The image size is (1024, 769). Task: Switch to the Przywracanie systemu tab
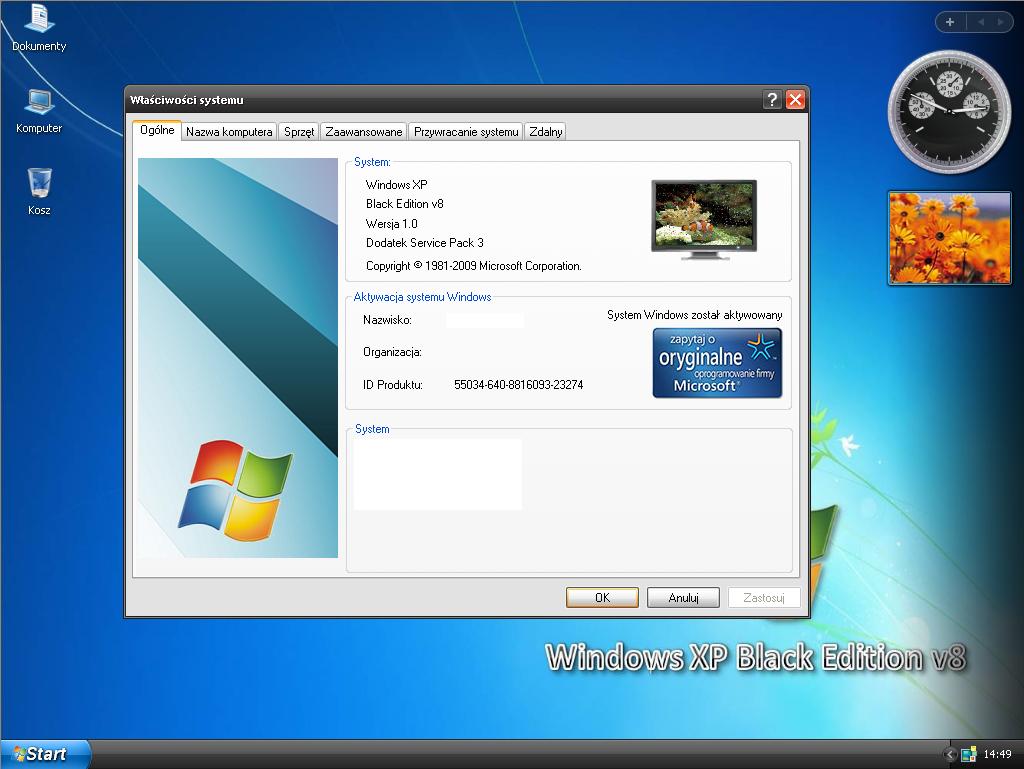tap(466, 132)
